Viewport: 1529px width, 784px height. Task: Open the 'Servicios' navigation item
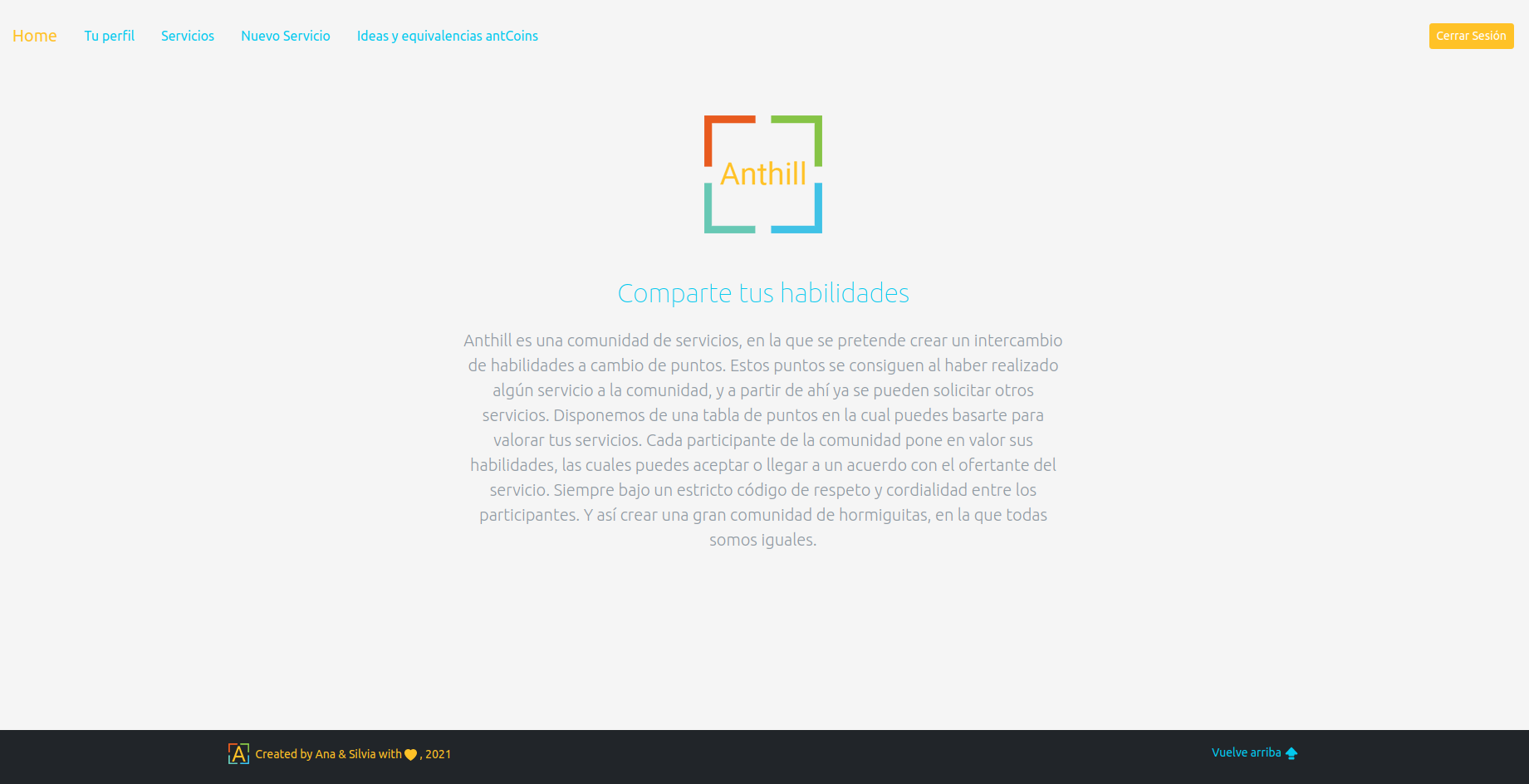point(187,36)
